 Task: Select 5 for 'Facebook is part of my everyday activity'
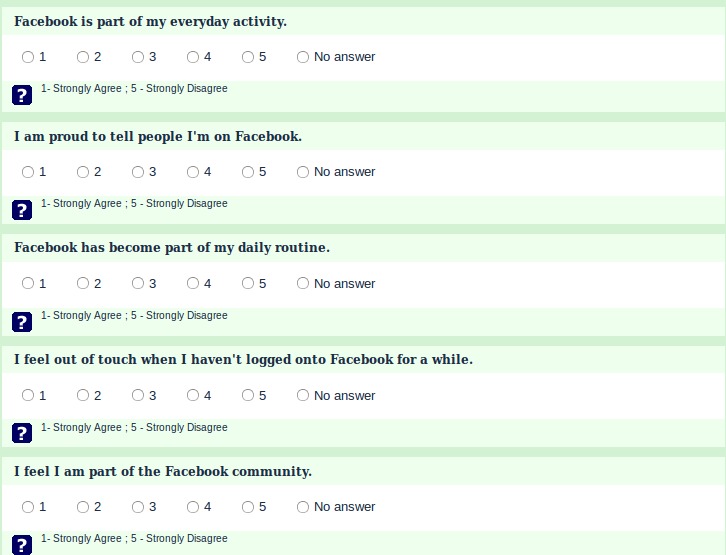(x=248, y=57)
